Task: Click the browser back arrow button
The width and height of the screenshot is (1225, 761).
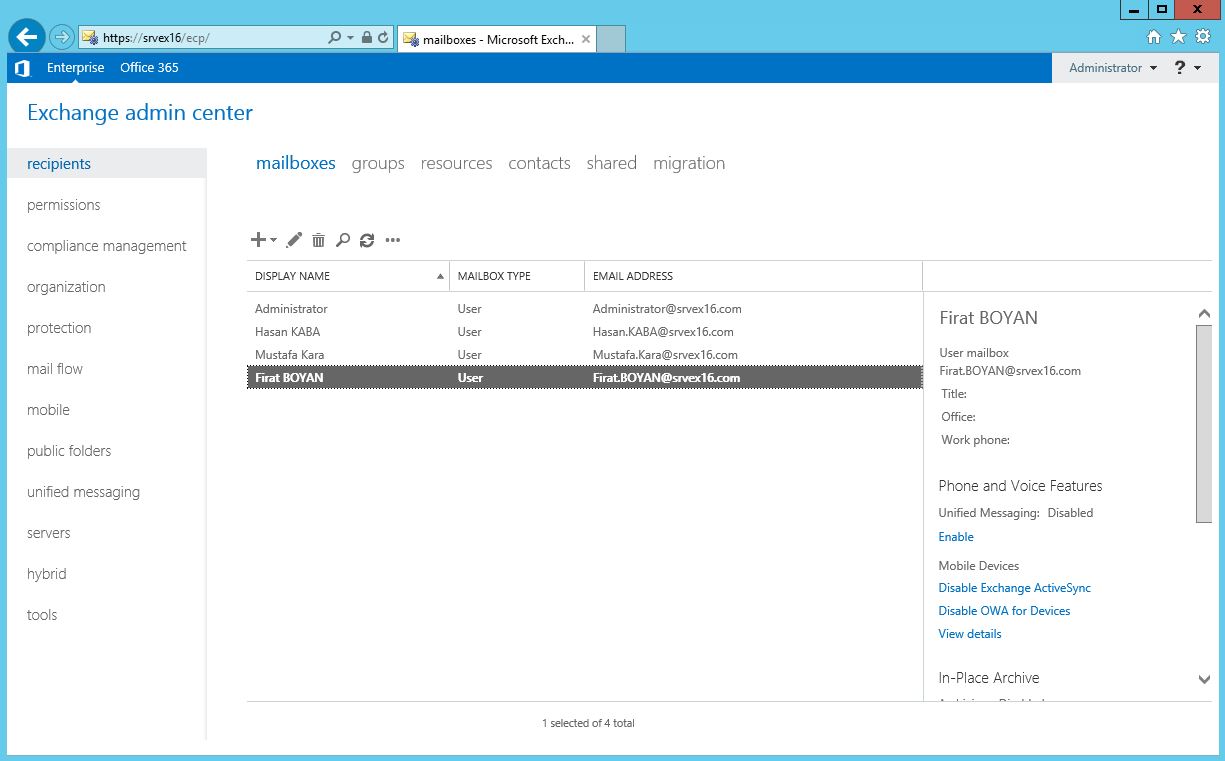Action: [x=27, y=37]
